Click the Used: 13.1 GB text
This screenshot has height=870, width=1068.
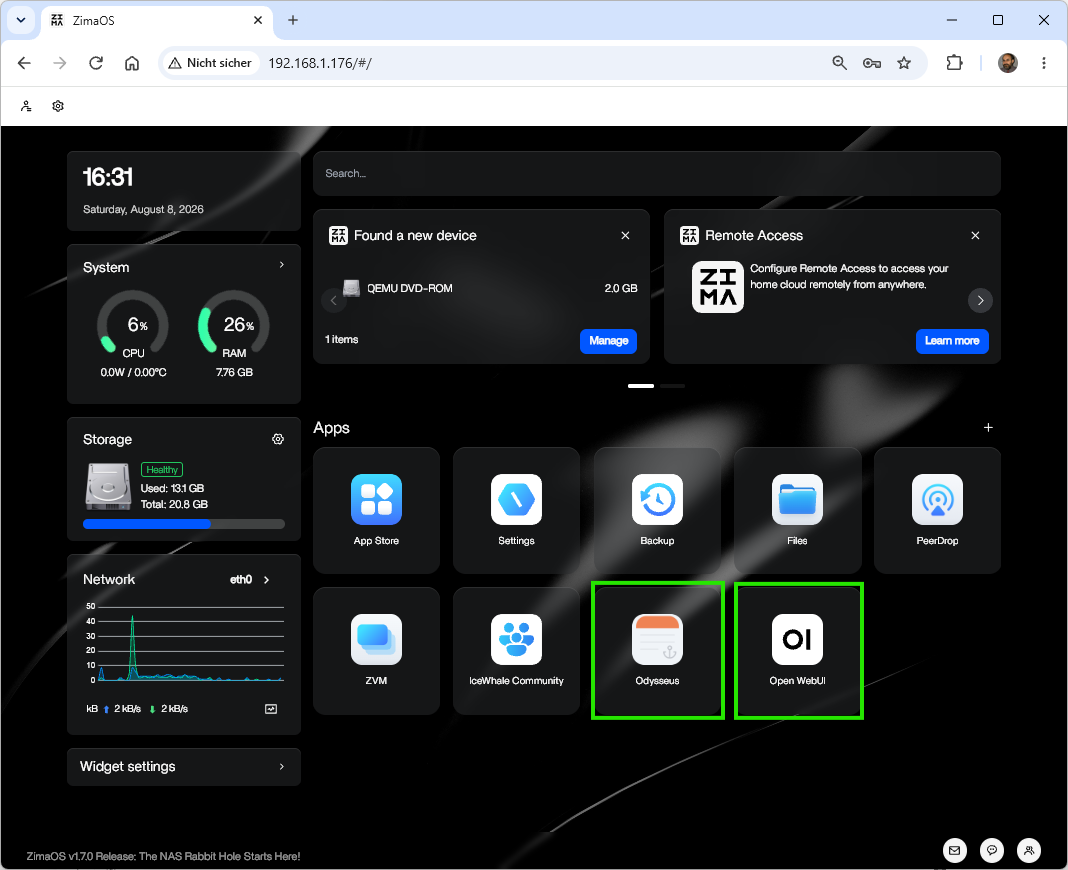172,488
